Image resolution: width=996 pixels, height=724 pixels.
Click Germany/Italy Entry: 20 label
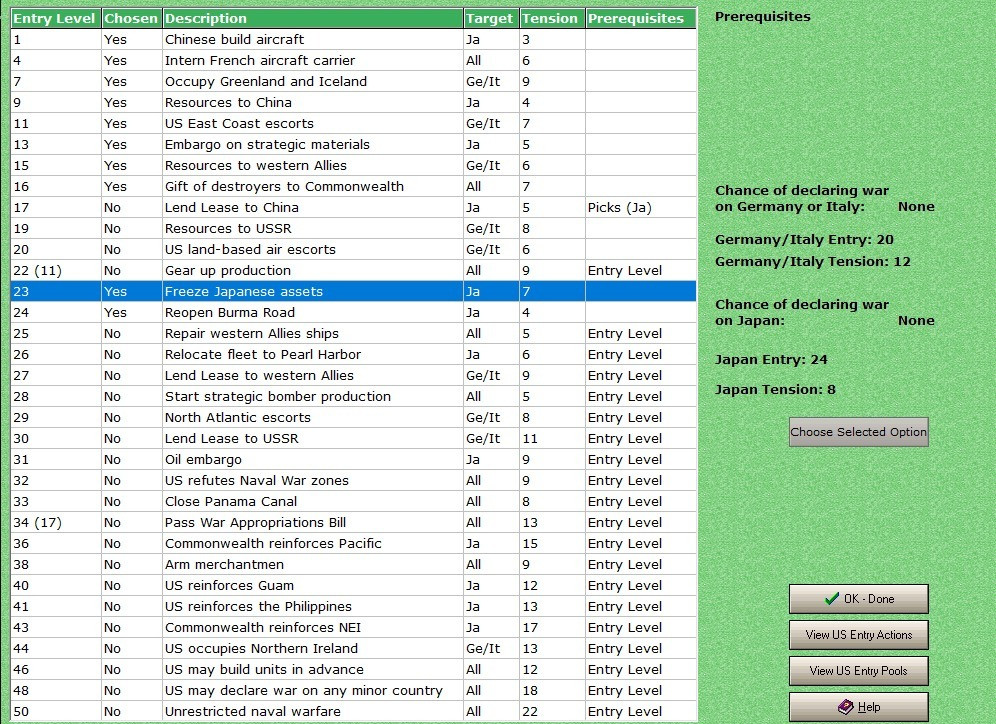(x=804, y=239)
